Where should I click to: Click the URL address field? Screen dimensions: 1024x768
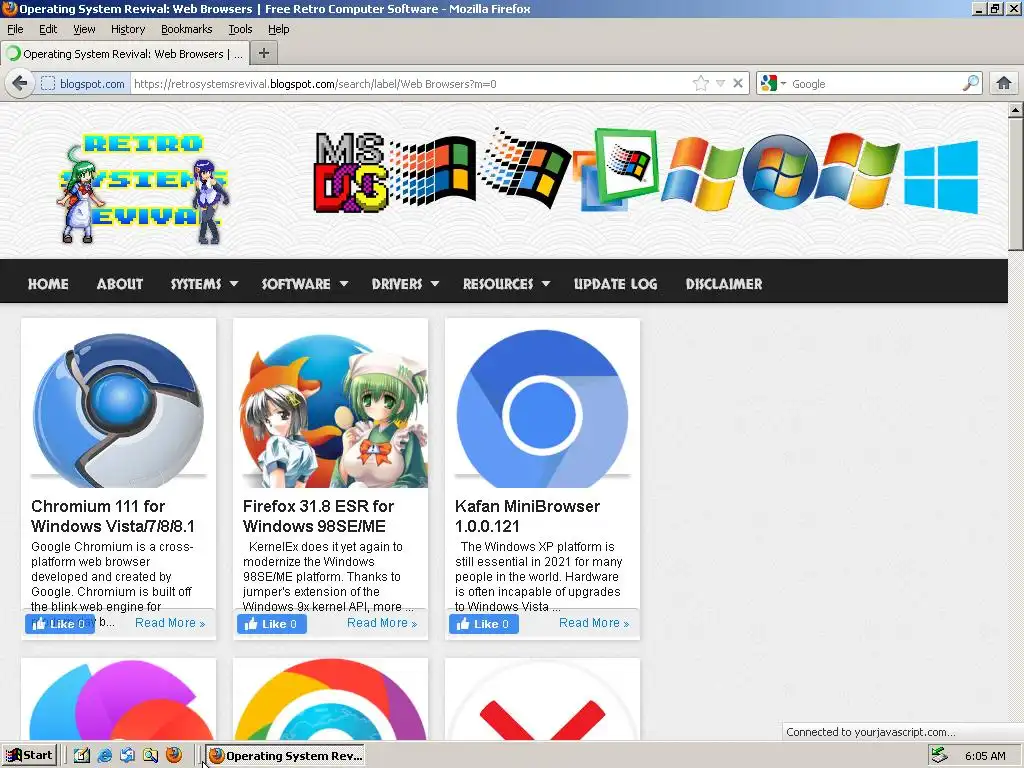coord(410,84)
